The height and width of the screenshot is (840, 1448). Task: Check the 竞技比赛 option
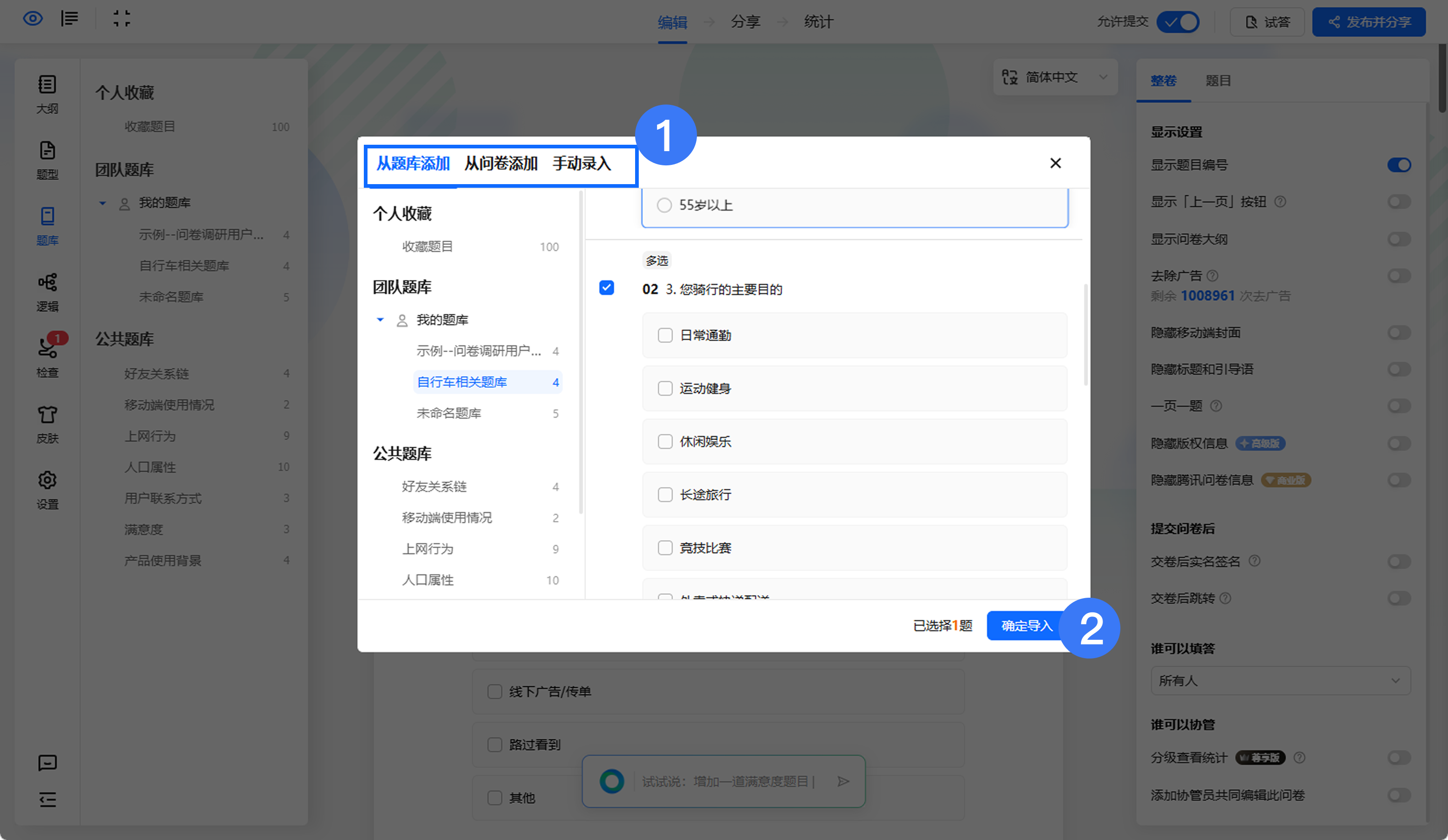(x=665, y=548)
